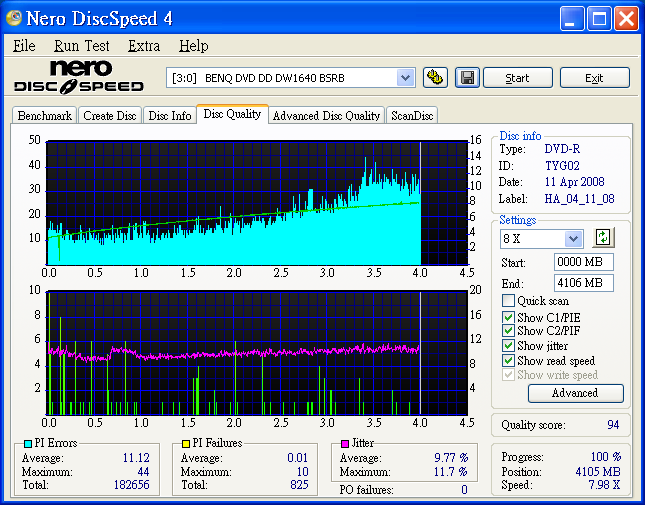Disable Show C2/PIF checkbox

click(508, 331)
